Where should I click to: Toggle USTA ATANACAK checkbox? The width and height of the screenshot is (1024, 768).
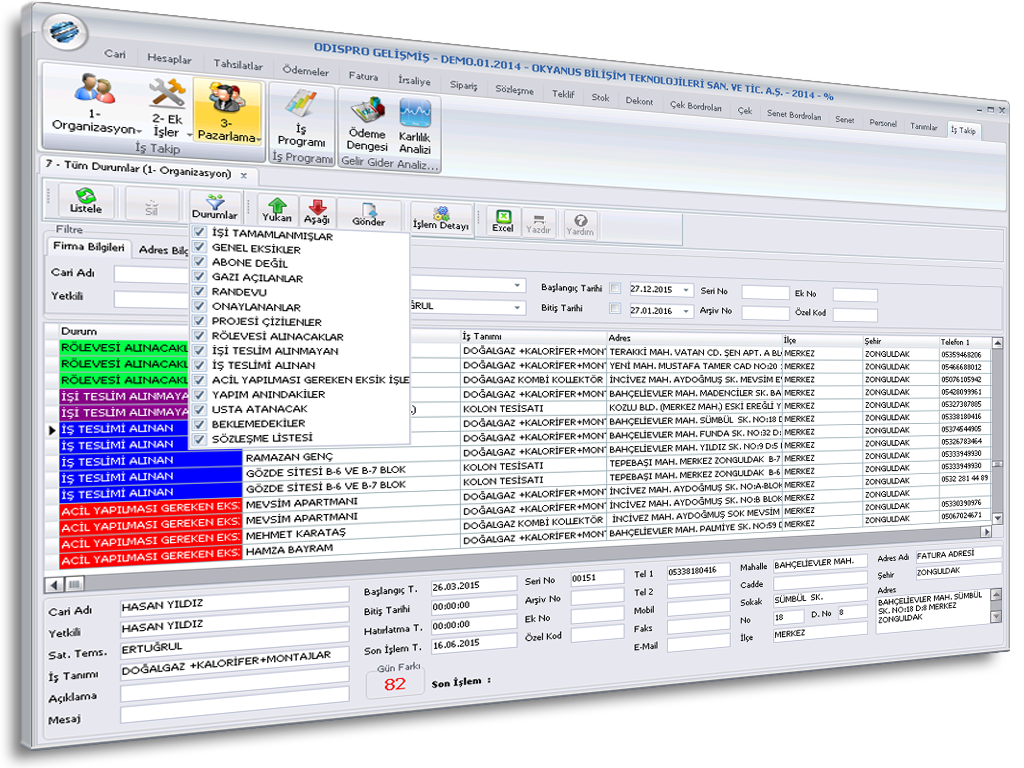200,408
